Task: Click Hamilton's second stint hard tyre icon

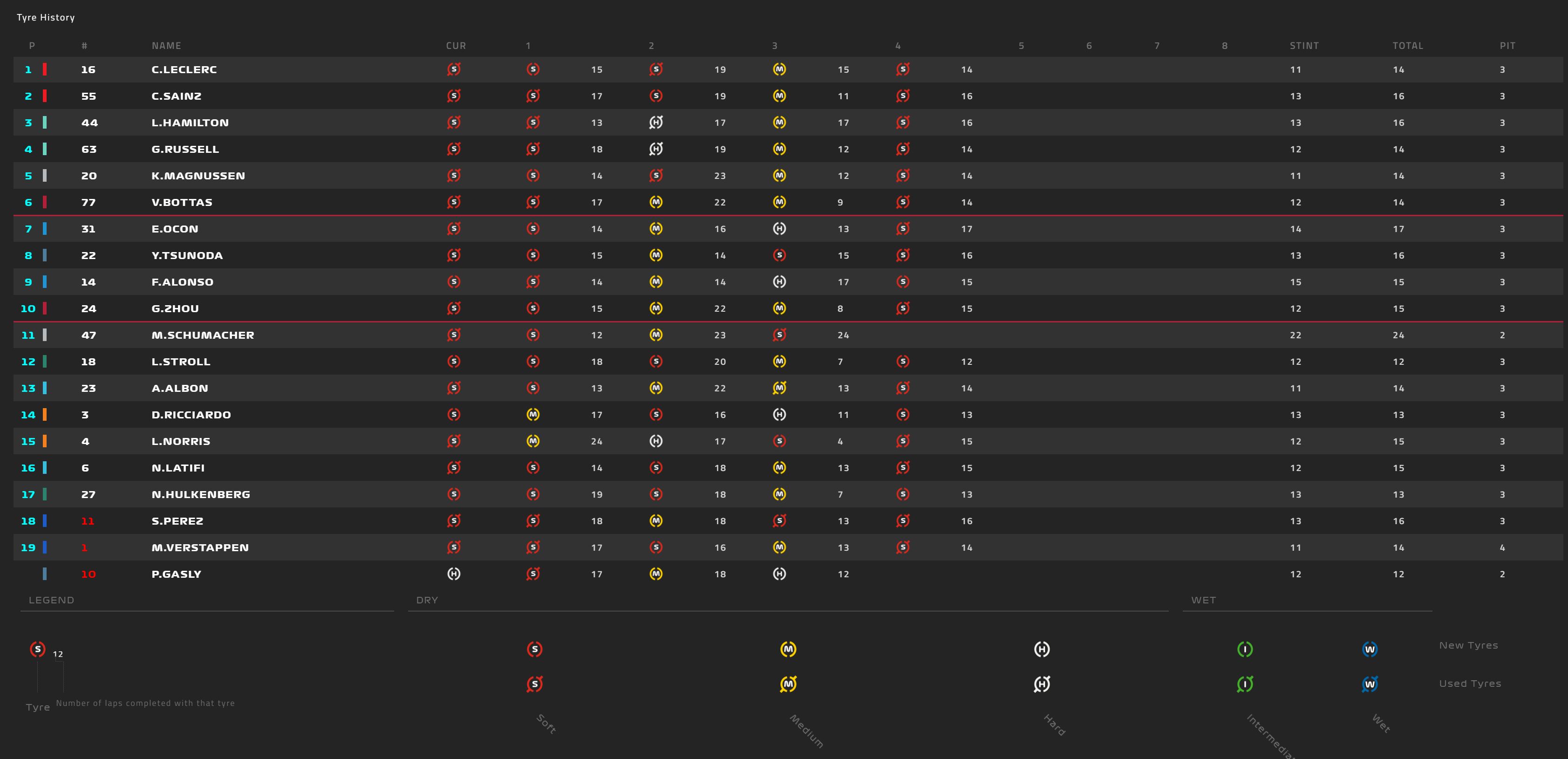Action: 655,123
